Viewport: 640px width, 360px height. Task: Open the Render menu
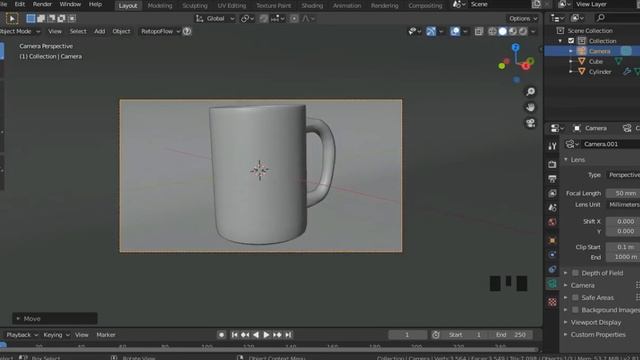point(42,4)
